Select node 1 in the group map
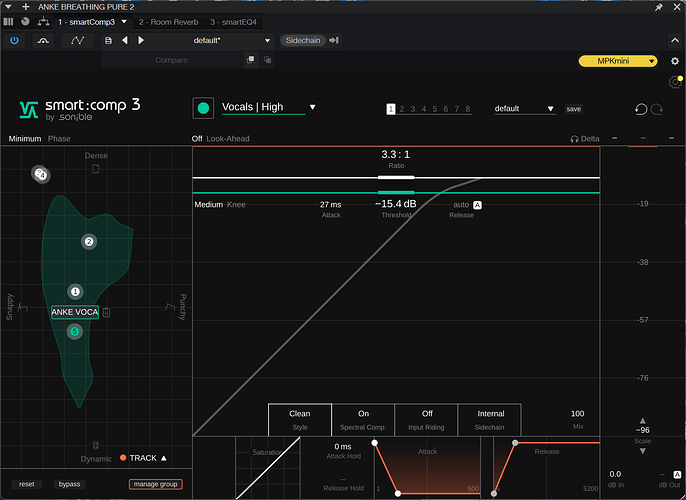Screen dimensions: 686x500 click(75, 292)
